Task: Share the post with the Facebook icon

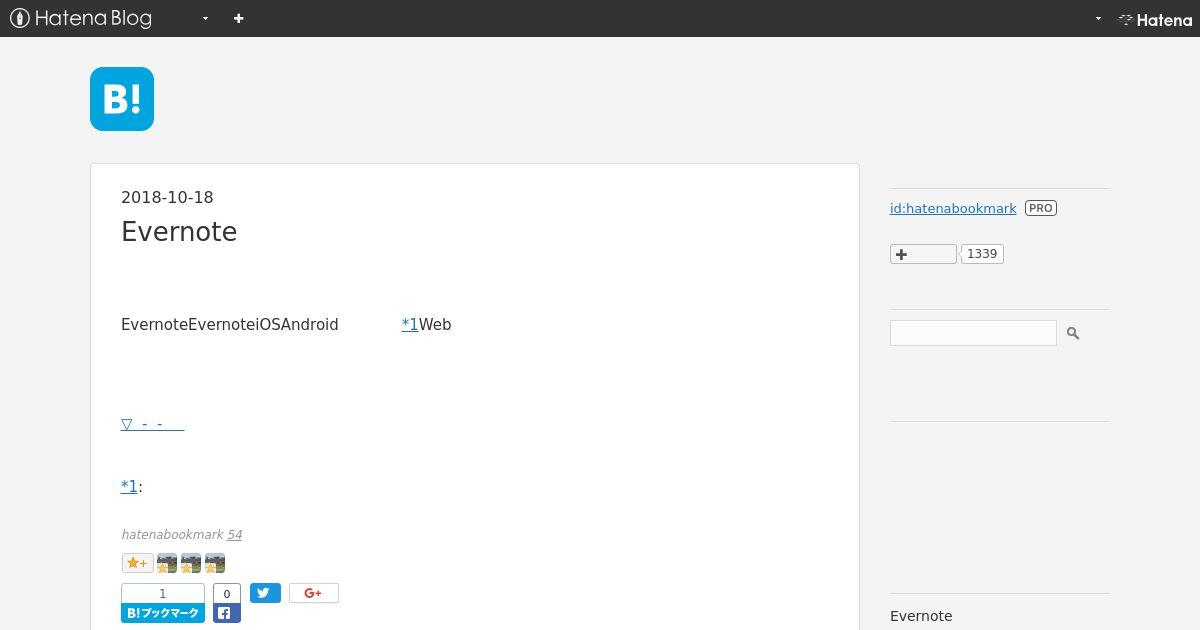Action: click(x=227, y=613)
